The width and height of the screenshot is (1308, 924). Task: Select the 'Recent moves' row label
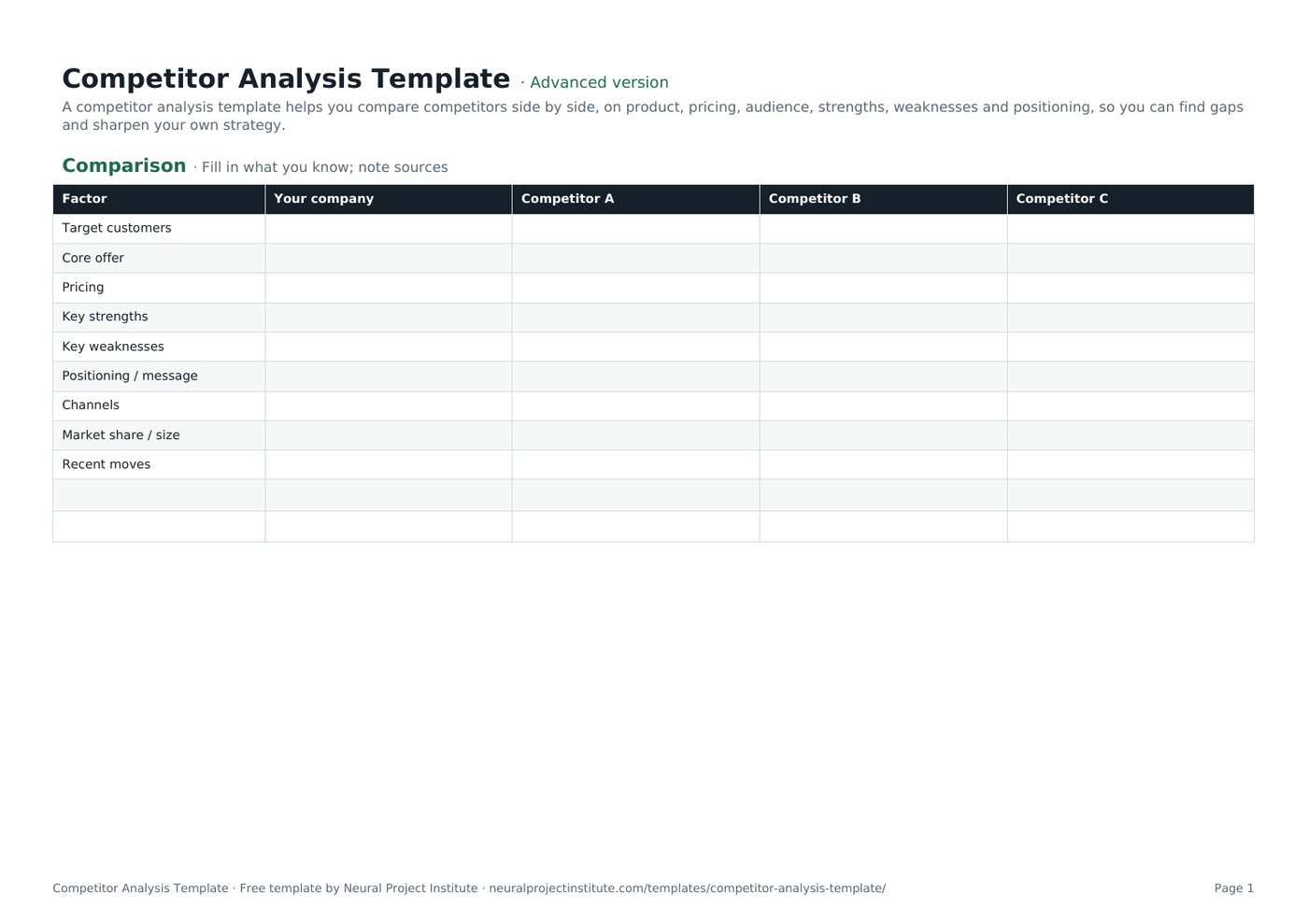(x=106, y=464)
